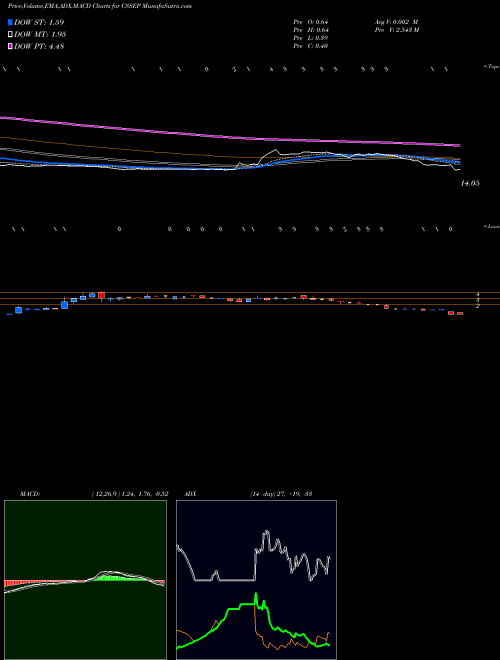500x660 pixels.
Task: Click the blue DOW ST legend swatch
Action: tap(11, 22)
